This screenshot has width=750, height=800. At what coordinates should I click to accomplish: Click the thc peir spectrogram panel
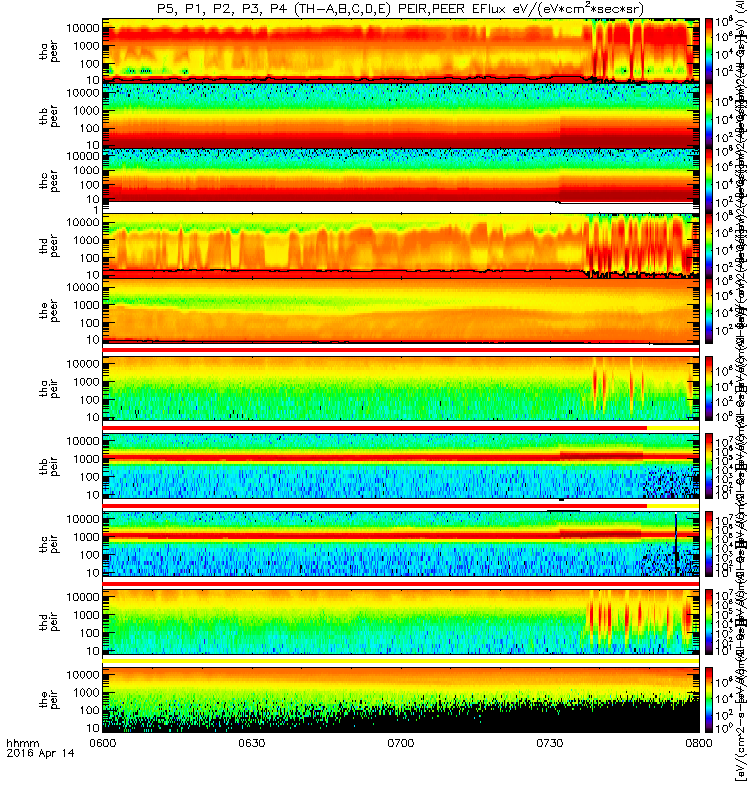point(401,544)
